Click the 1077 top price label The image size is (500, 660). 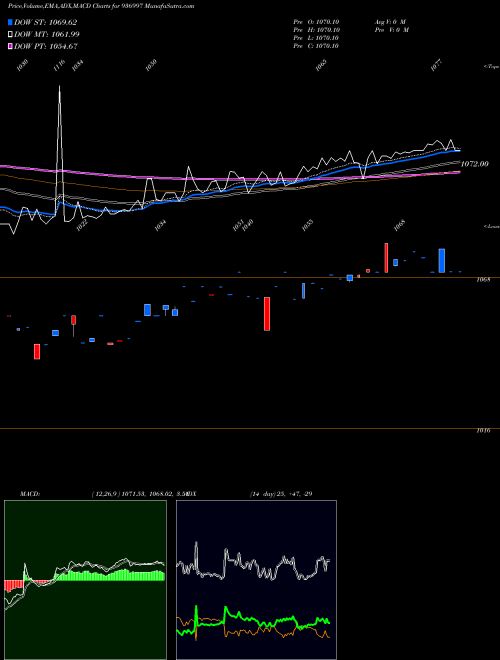click(x=437, y=65)
